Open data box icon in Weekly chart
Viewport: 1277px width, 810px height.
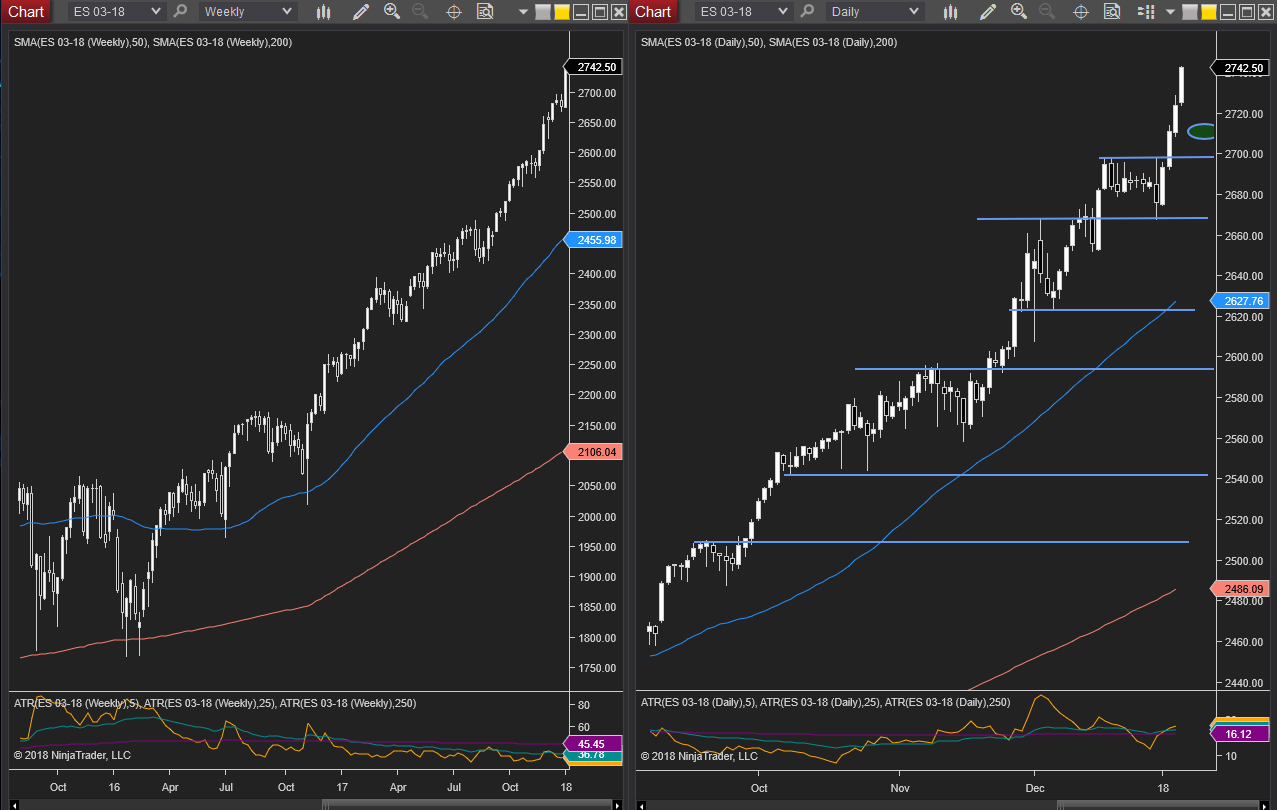coord(485,12)
